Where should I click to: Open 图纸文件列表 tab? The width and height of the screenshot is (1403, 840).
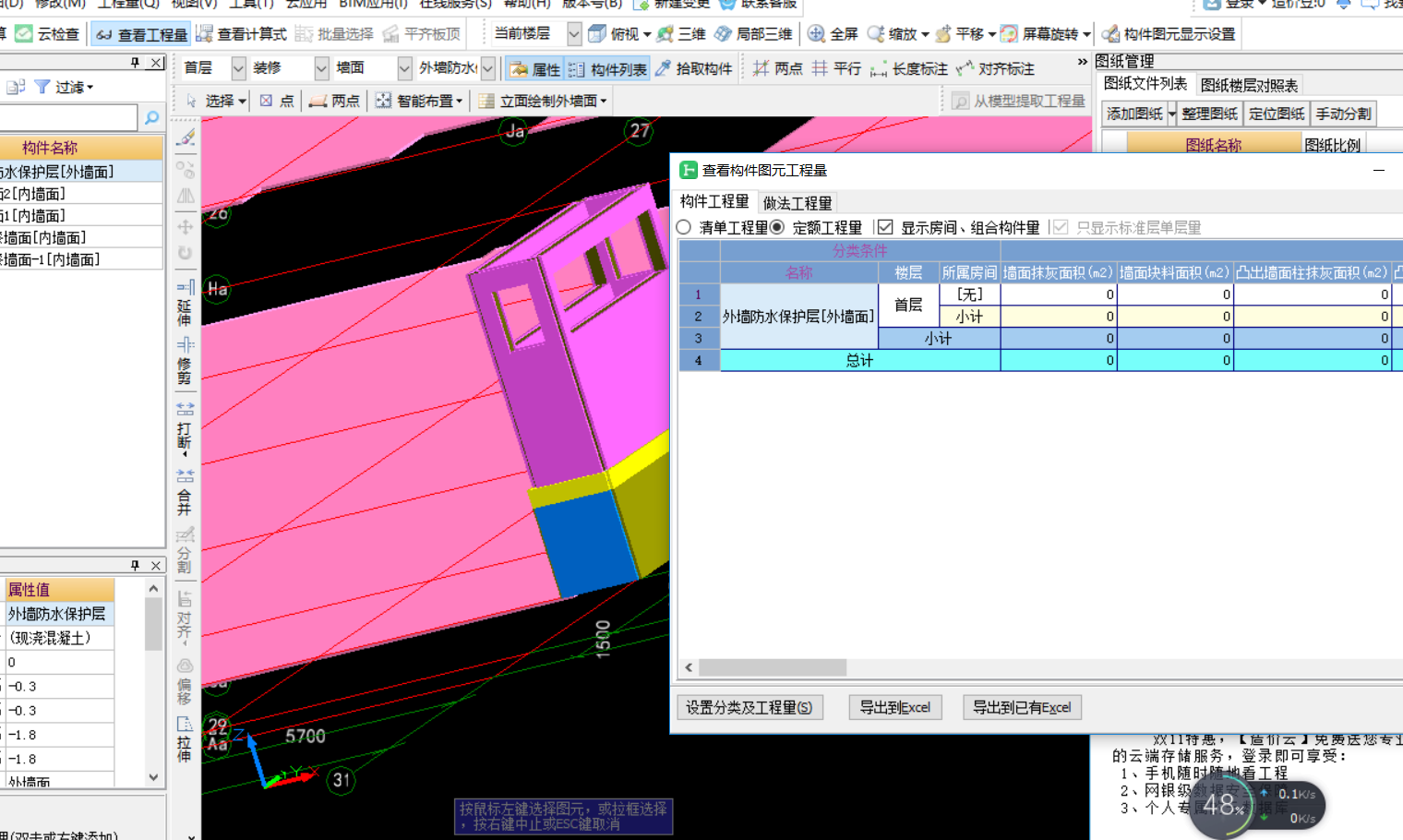(x=1145, y=84)
